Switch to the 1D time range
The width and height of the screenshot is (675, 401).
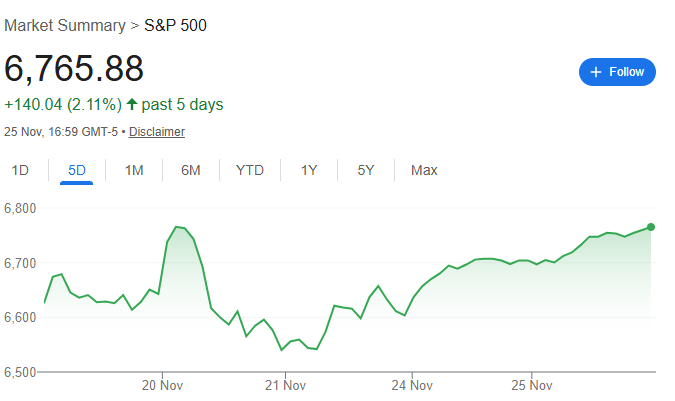click(x=20, y=170)
